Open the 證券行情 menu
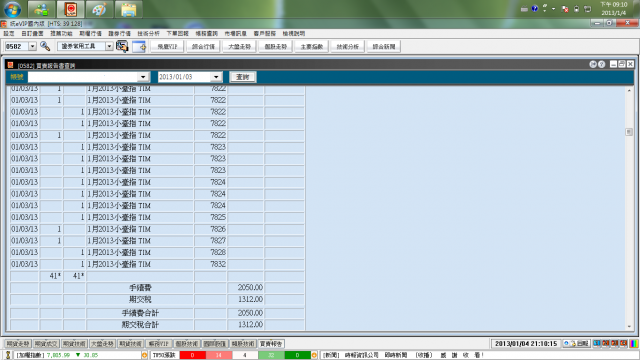Viewport: 640px width, 360px height. [x=119, y=33]
